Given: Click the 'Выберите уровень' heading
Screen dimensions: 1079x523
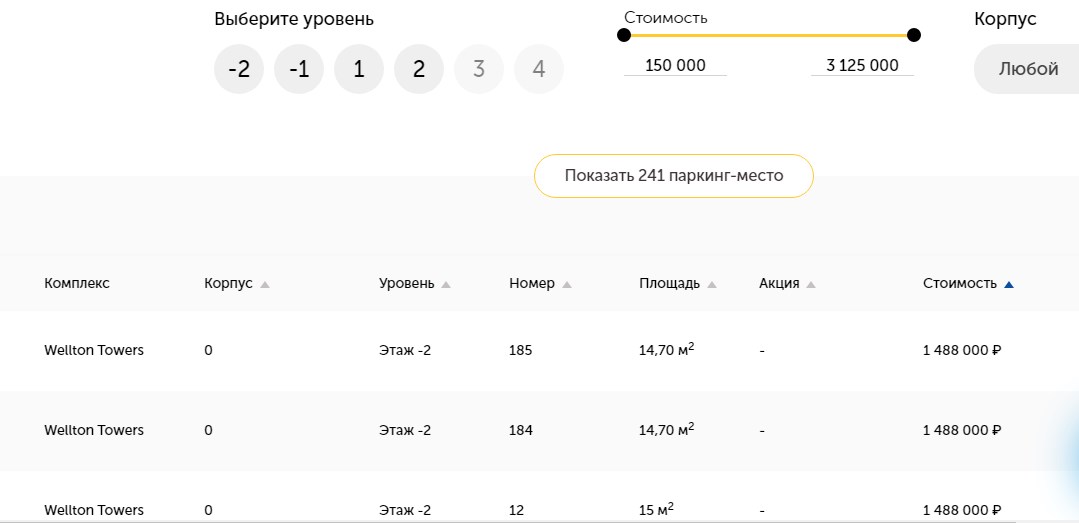Looking at the screenshot, I should (294, 19).
